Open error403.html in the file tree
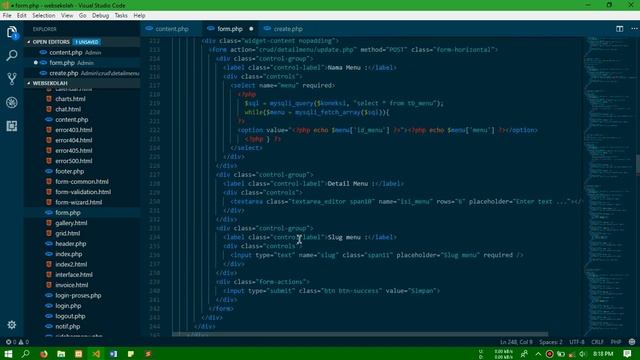The image size is (640, 360). (x=73, y=130)
